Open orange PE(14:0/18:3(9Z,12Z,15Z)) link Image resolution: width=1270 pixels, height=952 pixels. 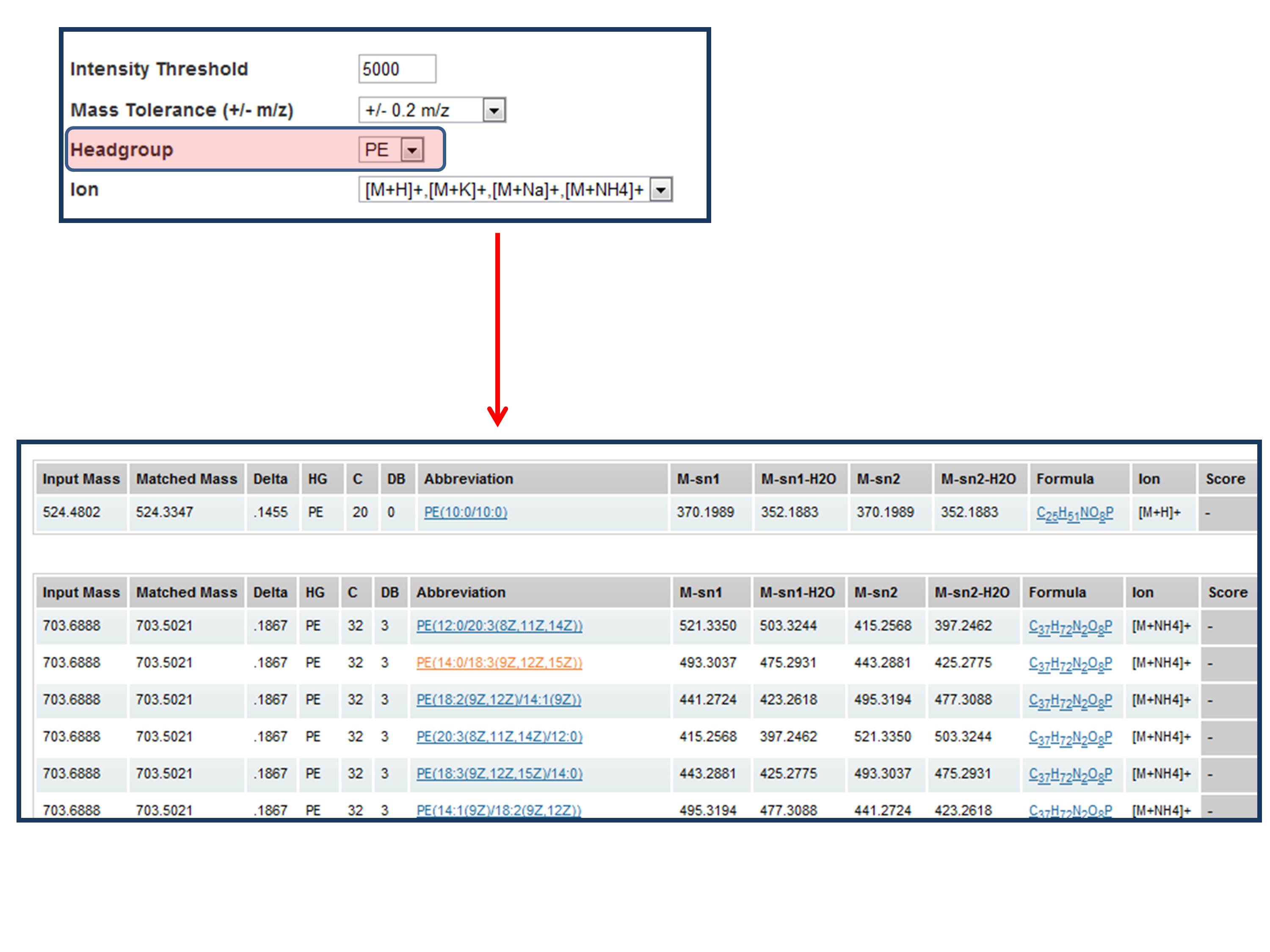coord(499,663)
